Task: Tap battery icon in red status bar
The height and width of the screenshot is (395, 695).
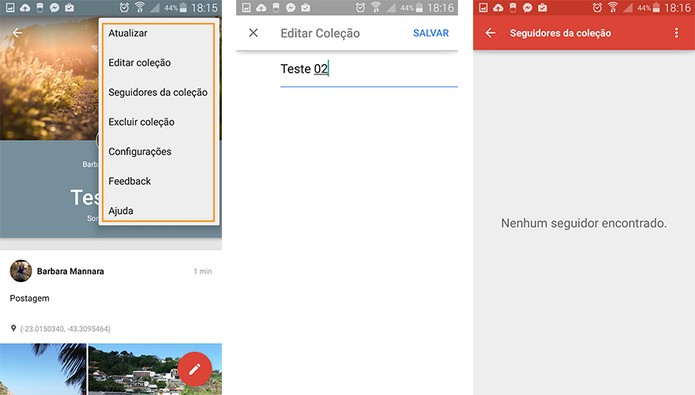Action: pyautogui.click(x=656, y=8)
